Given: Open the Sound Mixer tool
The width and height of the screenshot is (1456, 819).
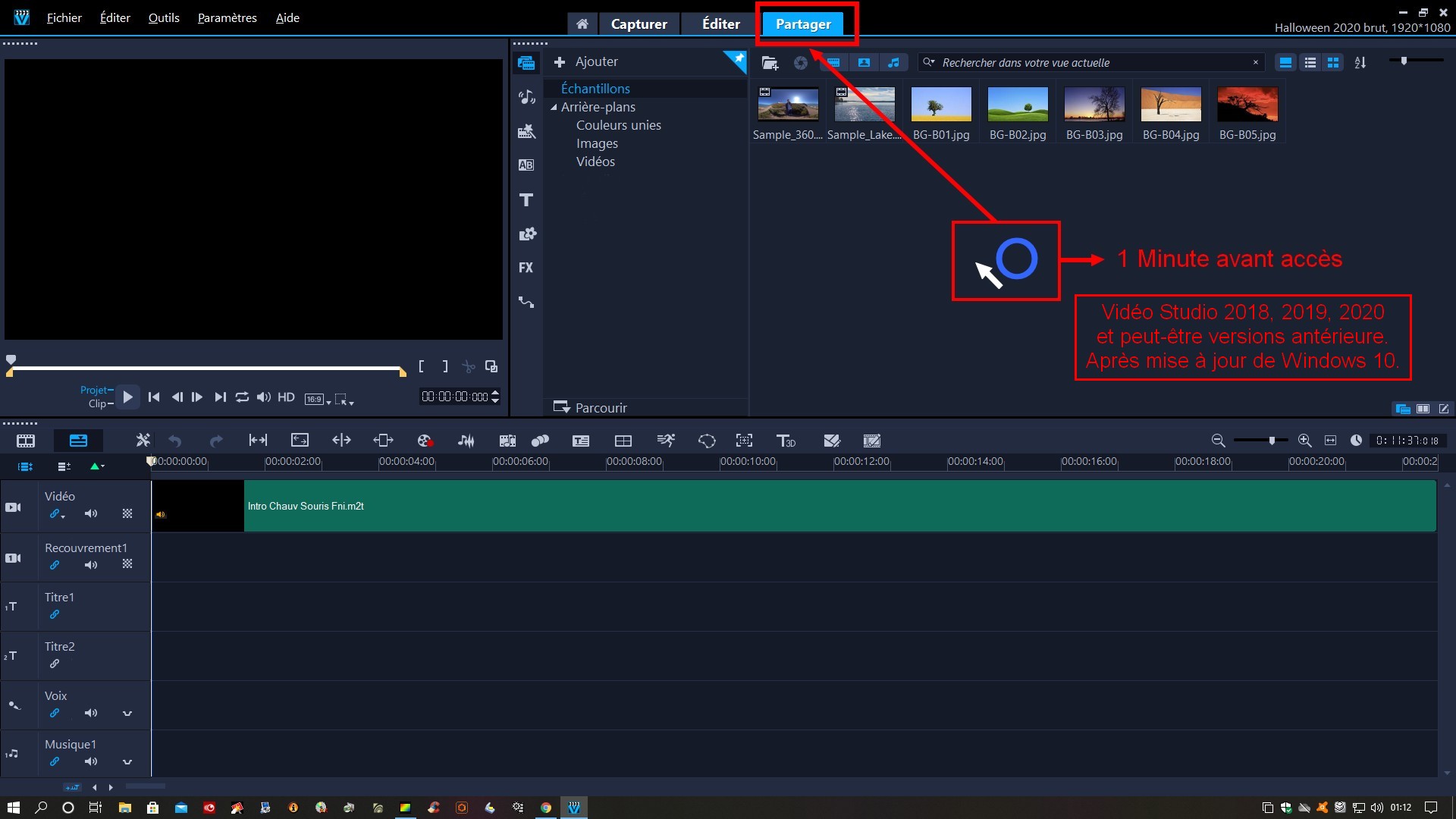Looking at the screenshot, I should (x=466, y=441).
